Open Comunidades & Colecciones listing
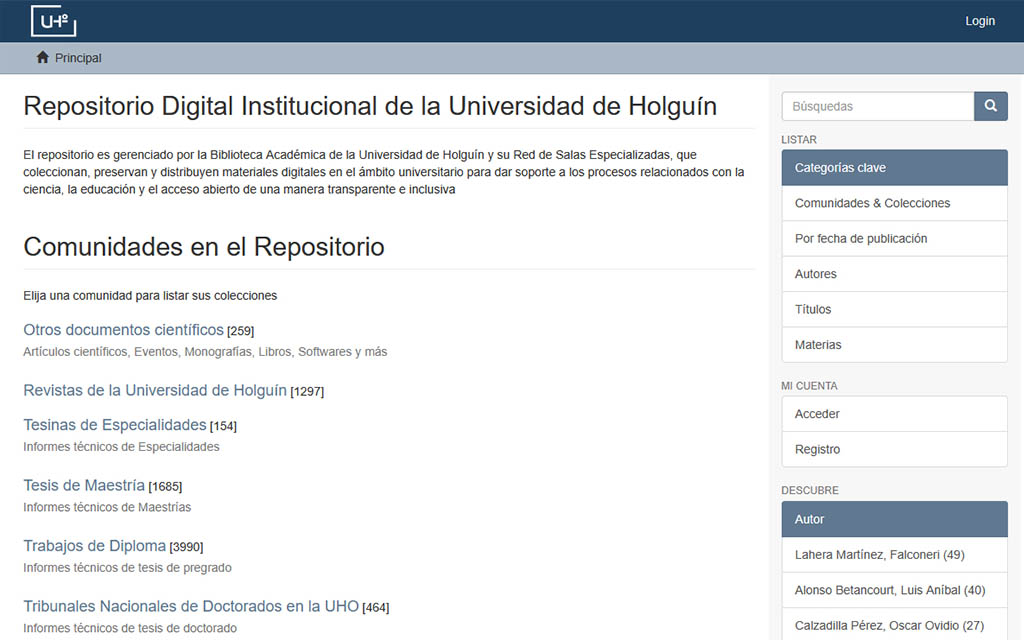Viewport: 1024px width, 640px height. [872, 203]
